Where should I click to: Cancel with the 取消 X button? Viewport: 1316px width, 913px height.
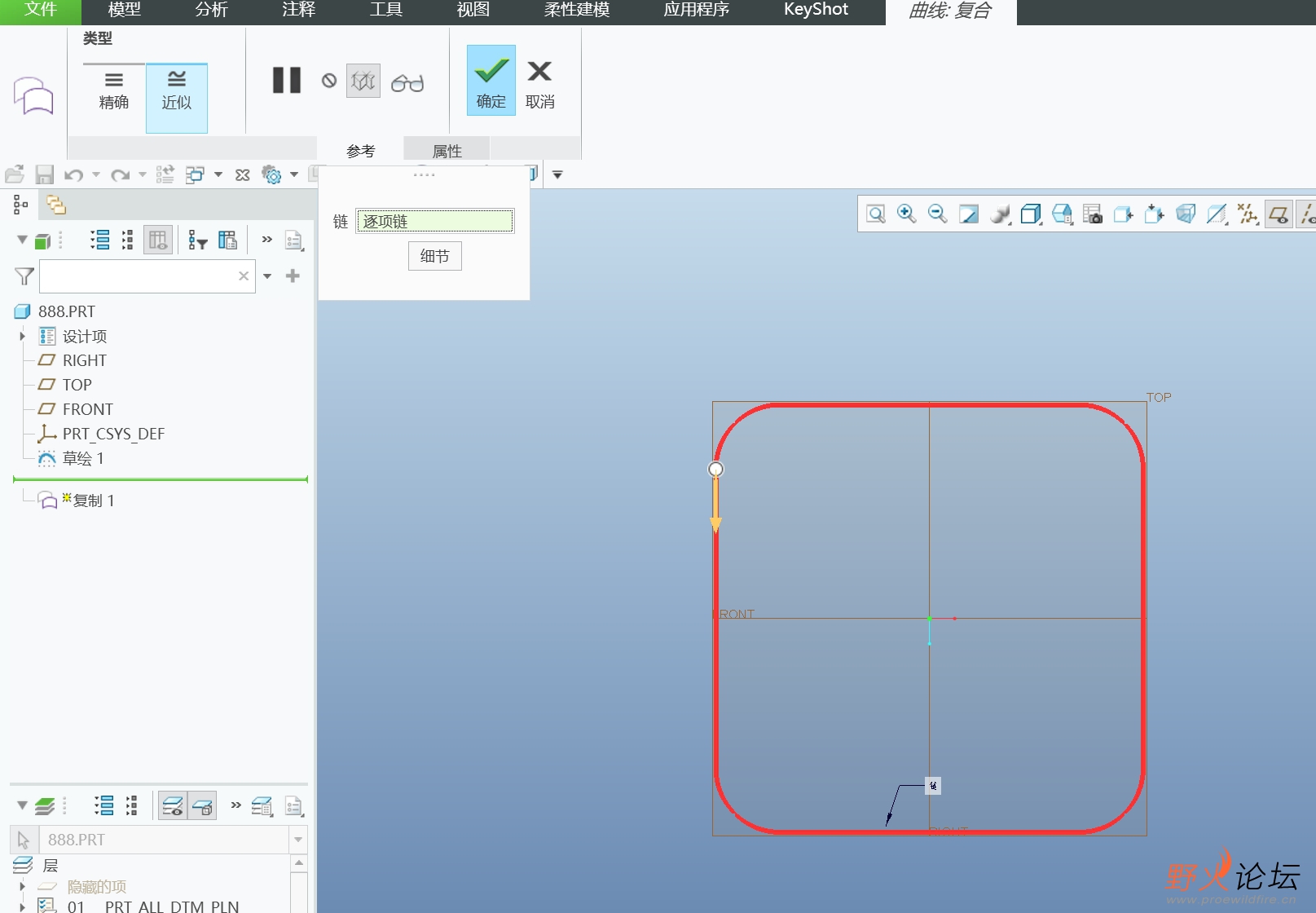click(540, 83)
